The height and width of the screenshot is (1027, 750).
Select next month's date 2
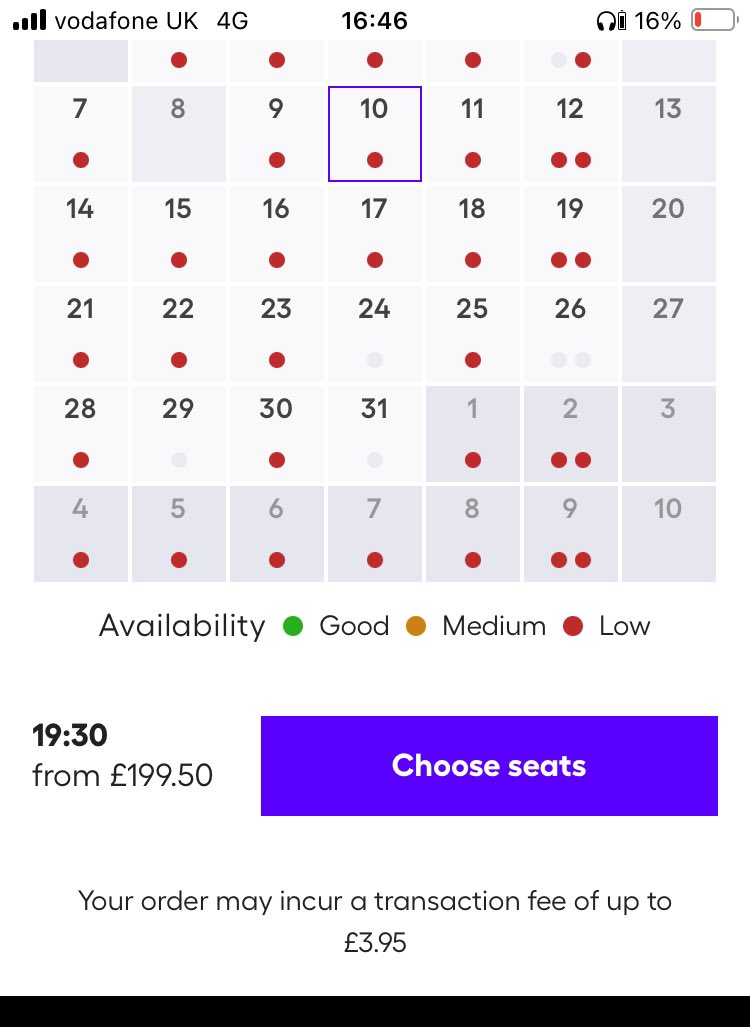pos(571,434)
